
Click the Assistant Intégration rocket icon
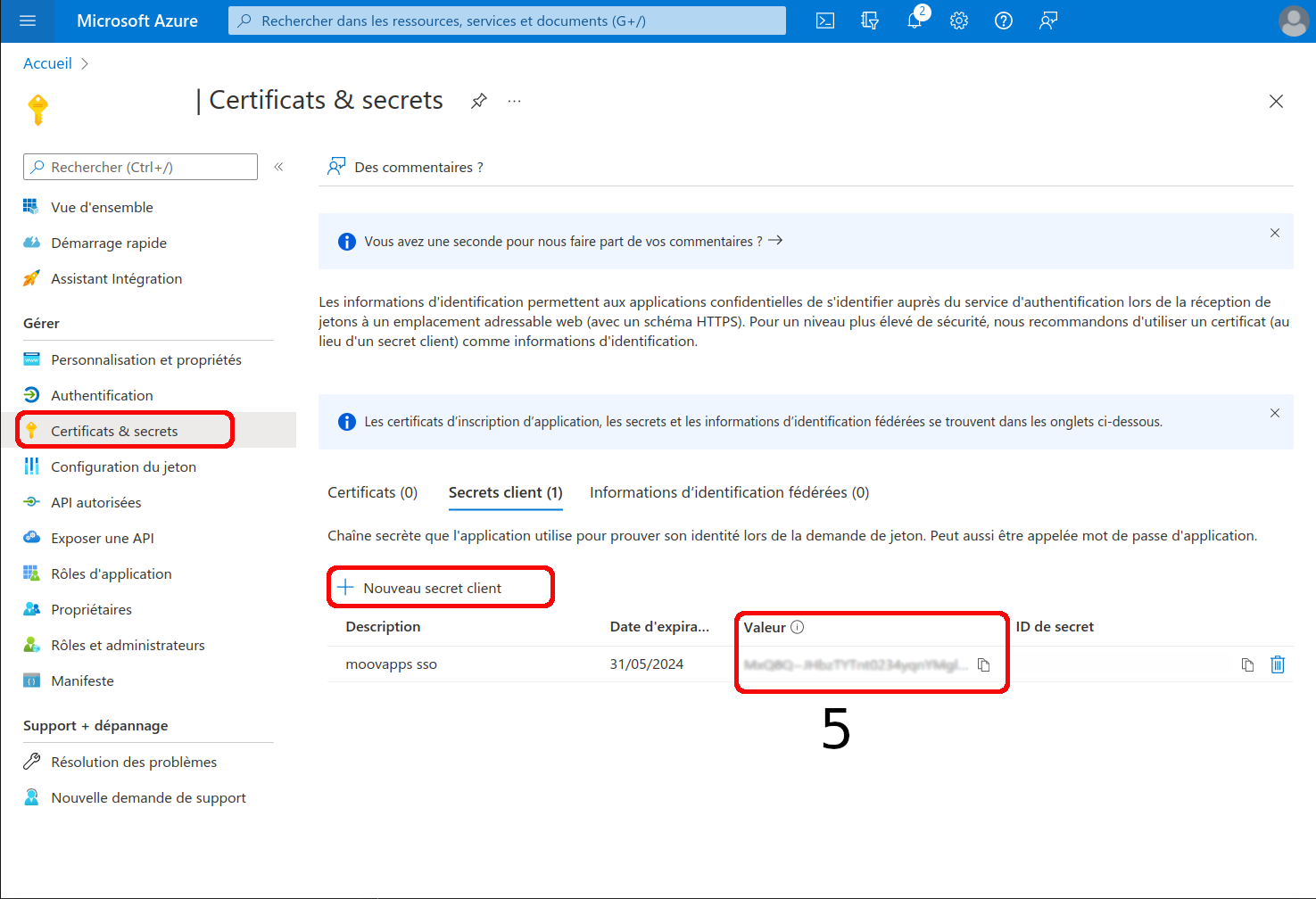31,278
